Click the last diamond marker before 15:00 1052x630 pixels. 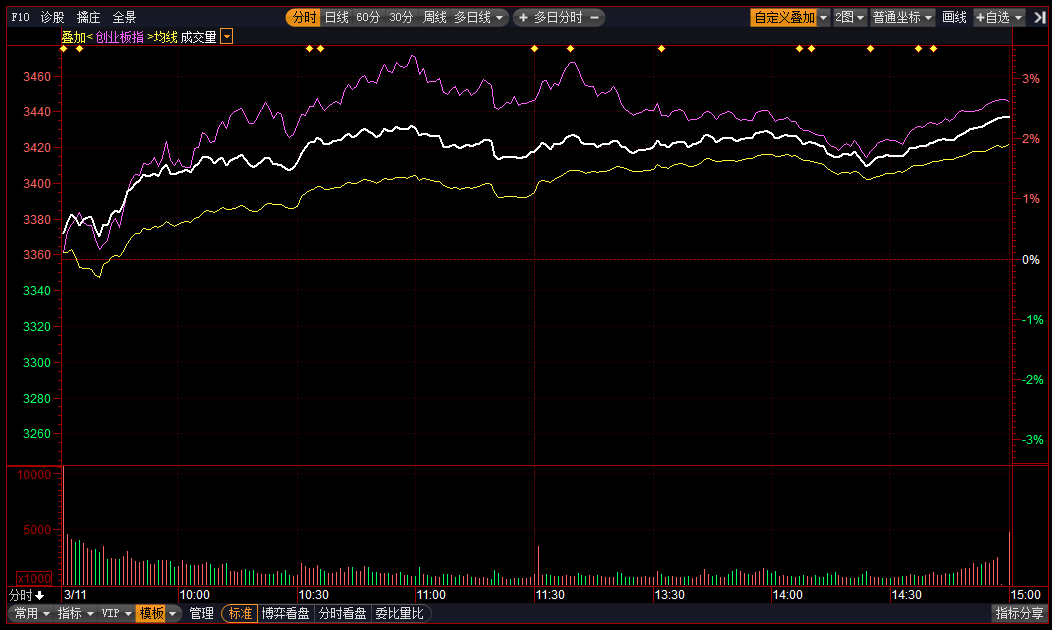[933, 49]
